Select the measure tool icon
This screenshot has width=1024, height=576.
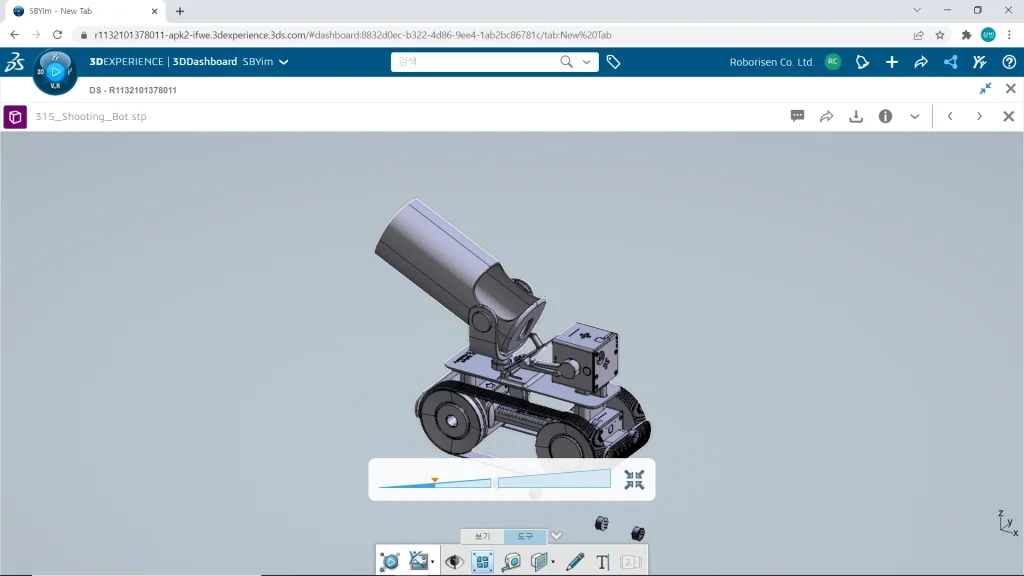511,562
